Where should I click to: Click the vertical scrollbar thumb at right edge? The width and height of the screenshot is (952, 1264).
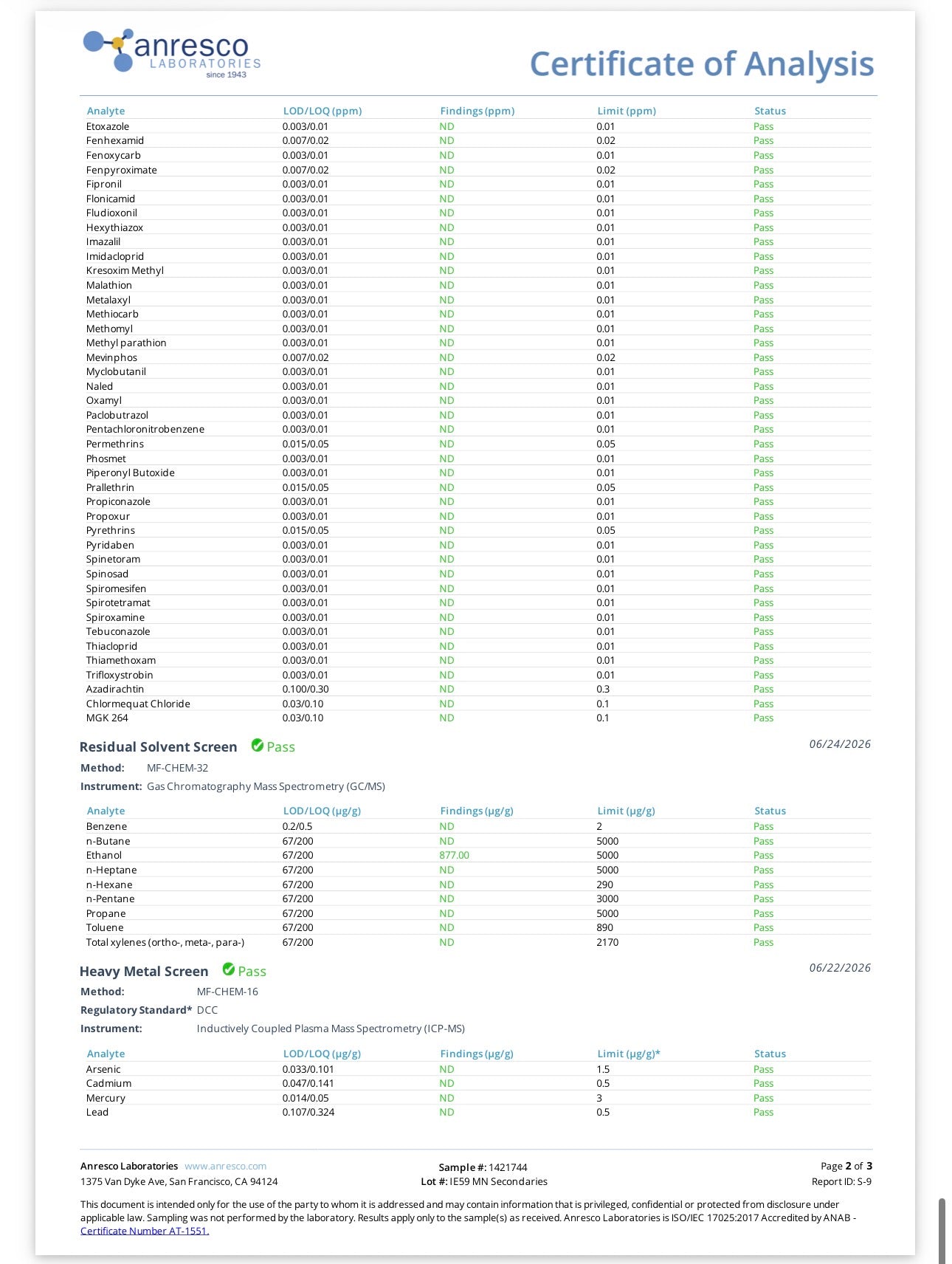click(942, 1231)
